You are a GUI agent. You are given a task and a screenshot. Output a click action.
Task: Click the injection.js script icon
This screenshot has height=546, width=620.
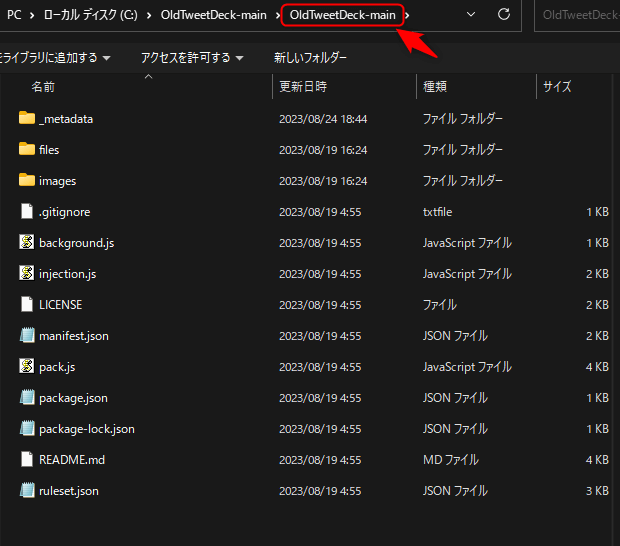[27, 273]
